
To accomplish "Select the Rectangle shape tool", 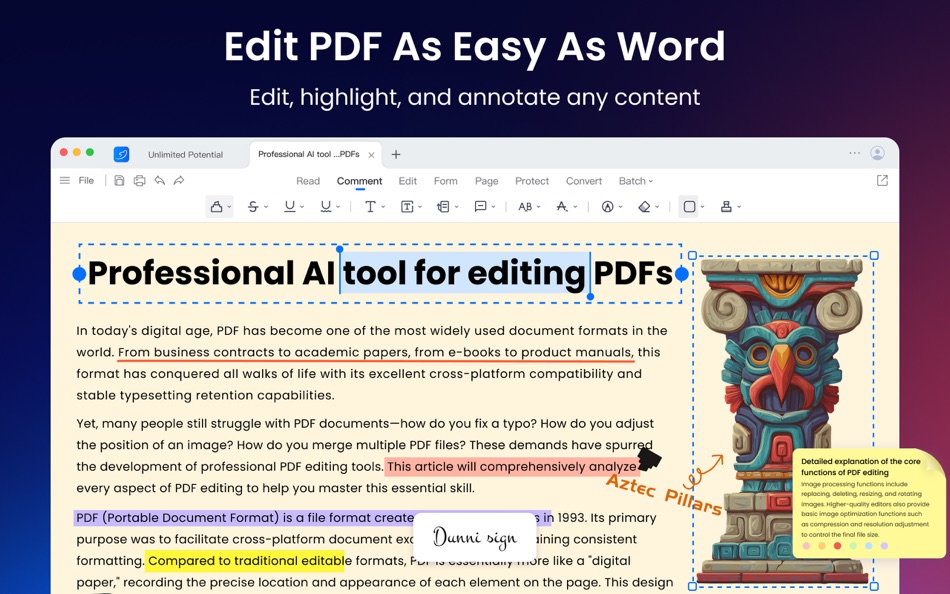I will coord(690,206).
